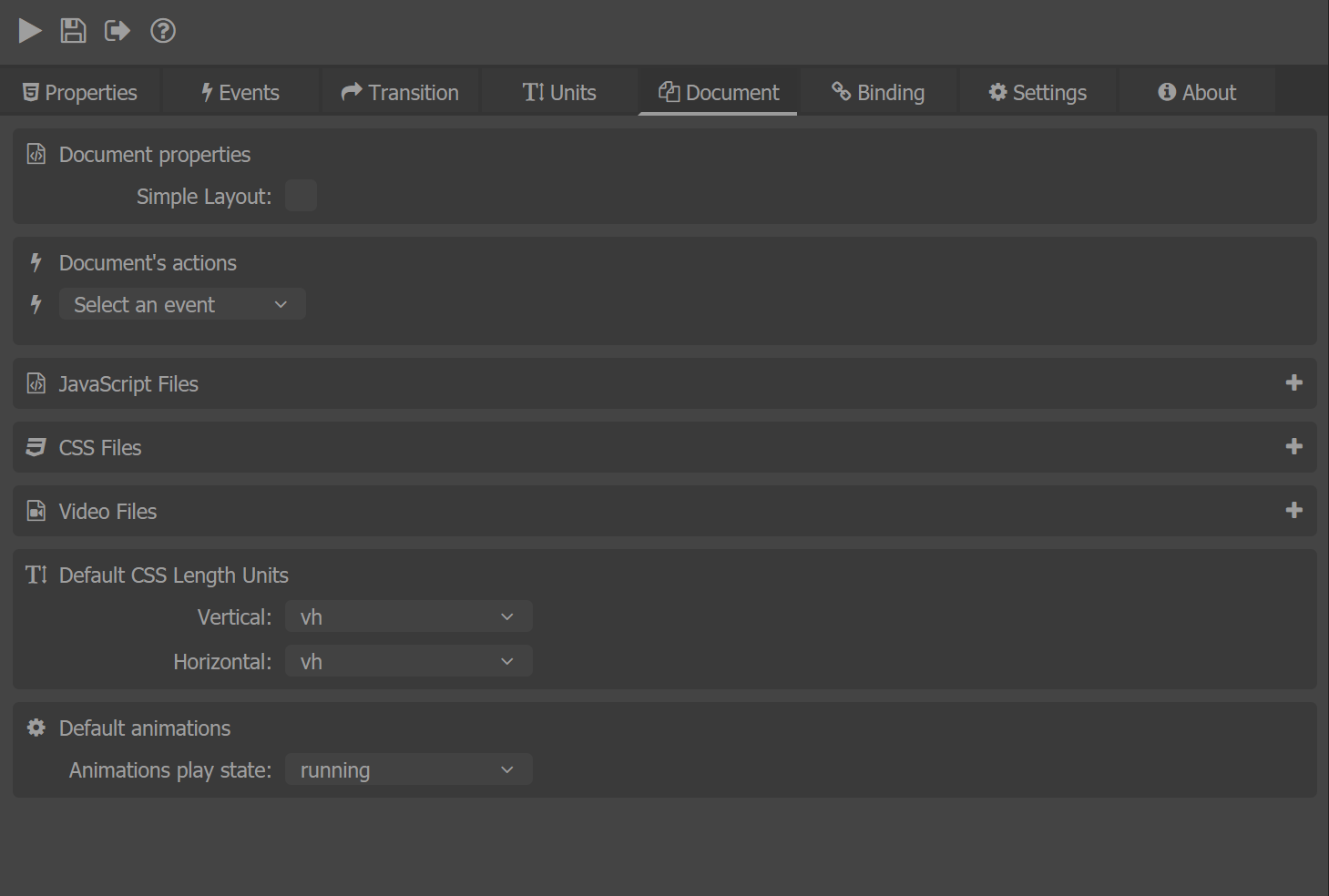Click the JavaScript Files heading
Screen dimensions: 1329x896
pyautogui.click(x=128, y=384)
